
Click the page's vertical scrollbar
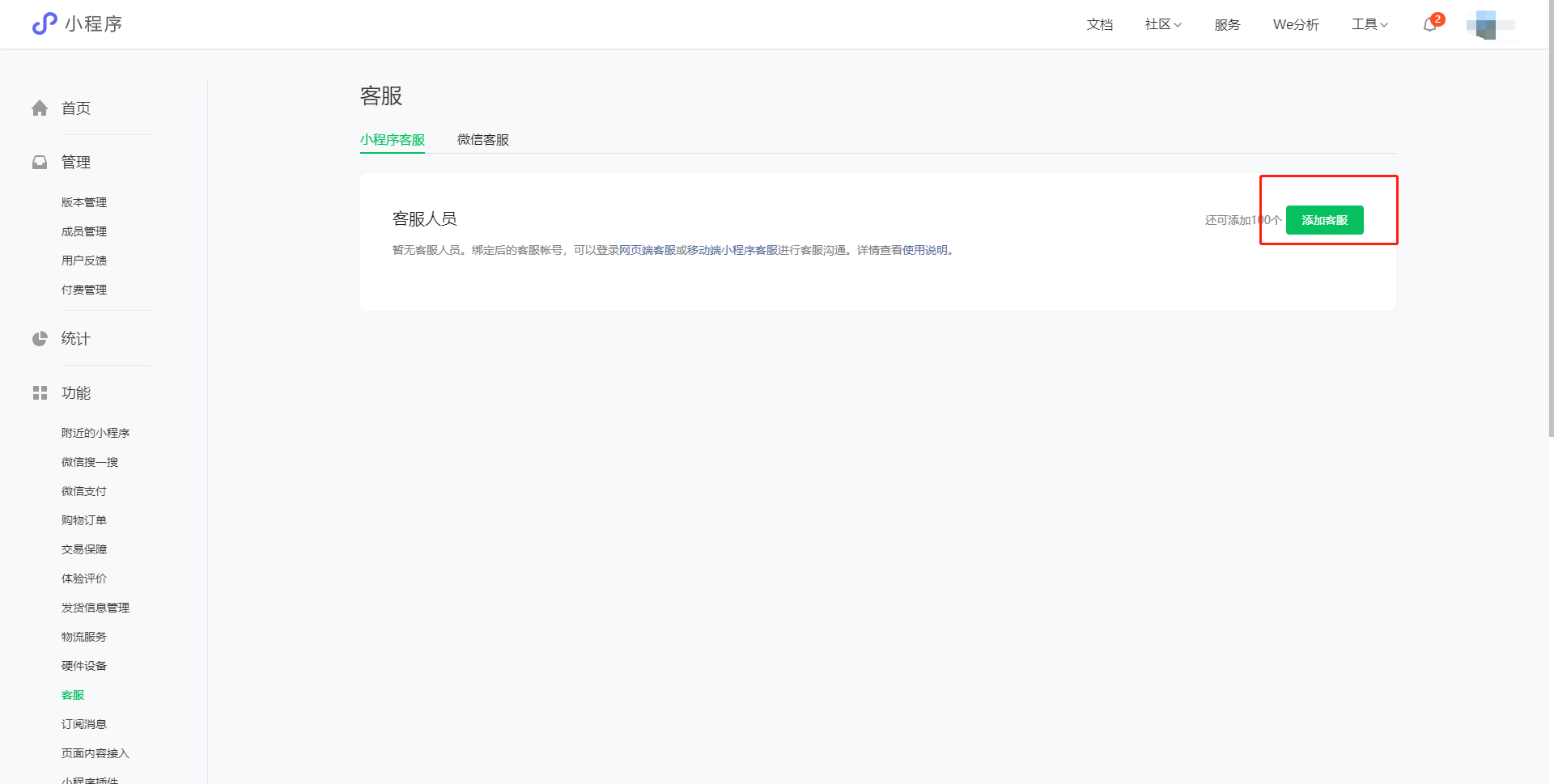(1550, 243)
